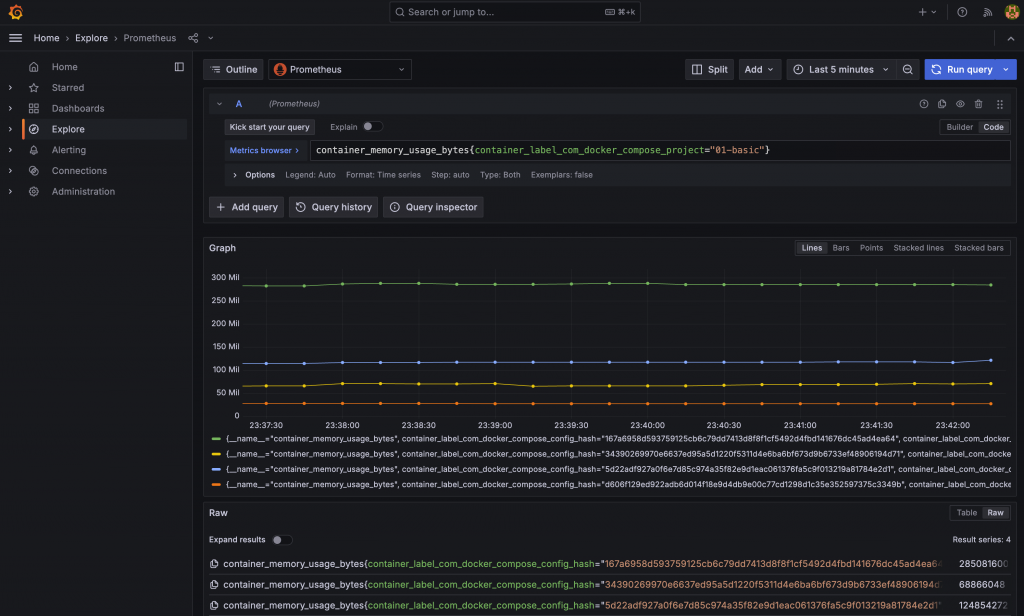Switch the query editor to Builder mode
The height and width of the screenshot is (616, 1024).
(x=959, y=127)
